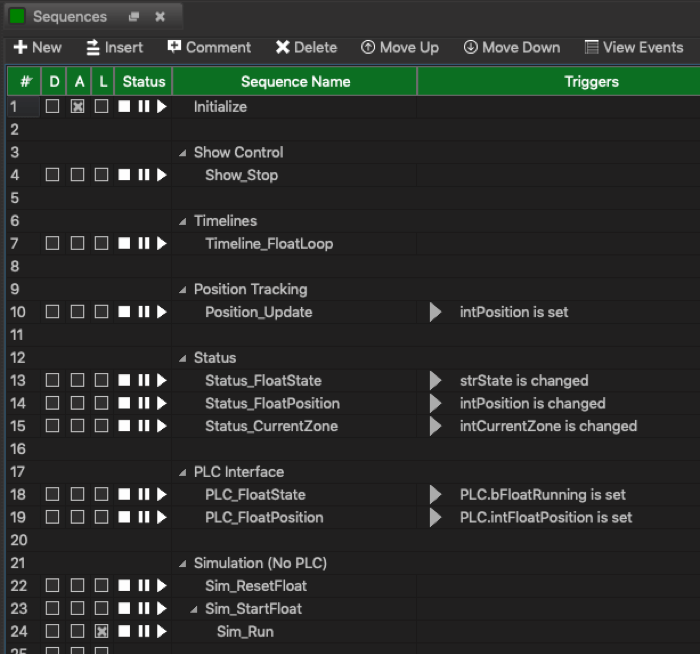Move the sequence up
The image size is (700, 654).
point(400,47)
